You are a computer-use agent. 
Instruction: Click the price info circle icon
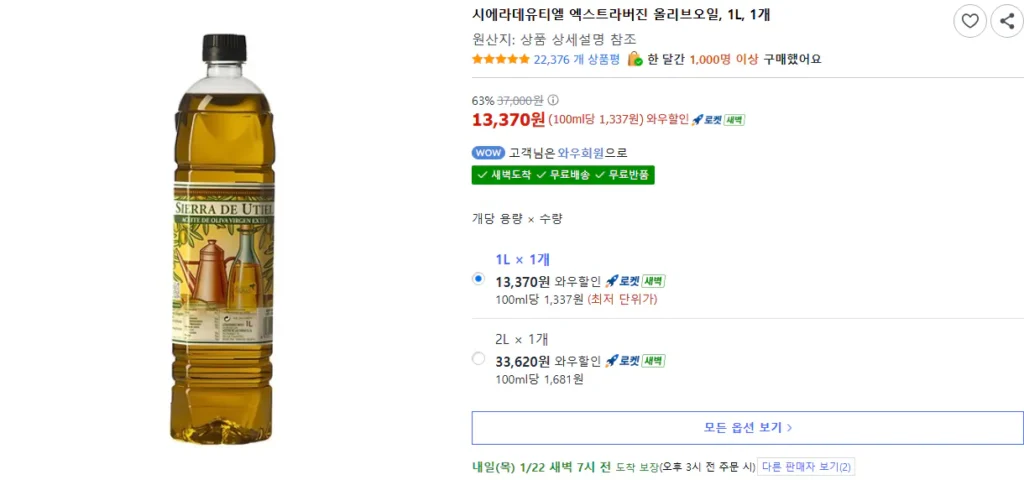(x=553, y=100)
